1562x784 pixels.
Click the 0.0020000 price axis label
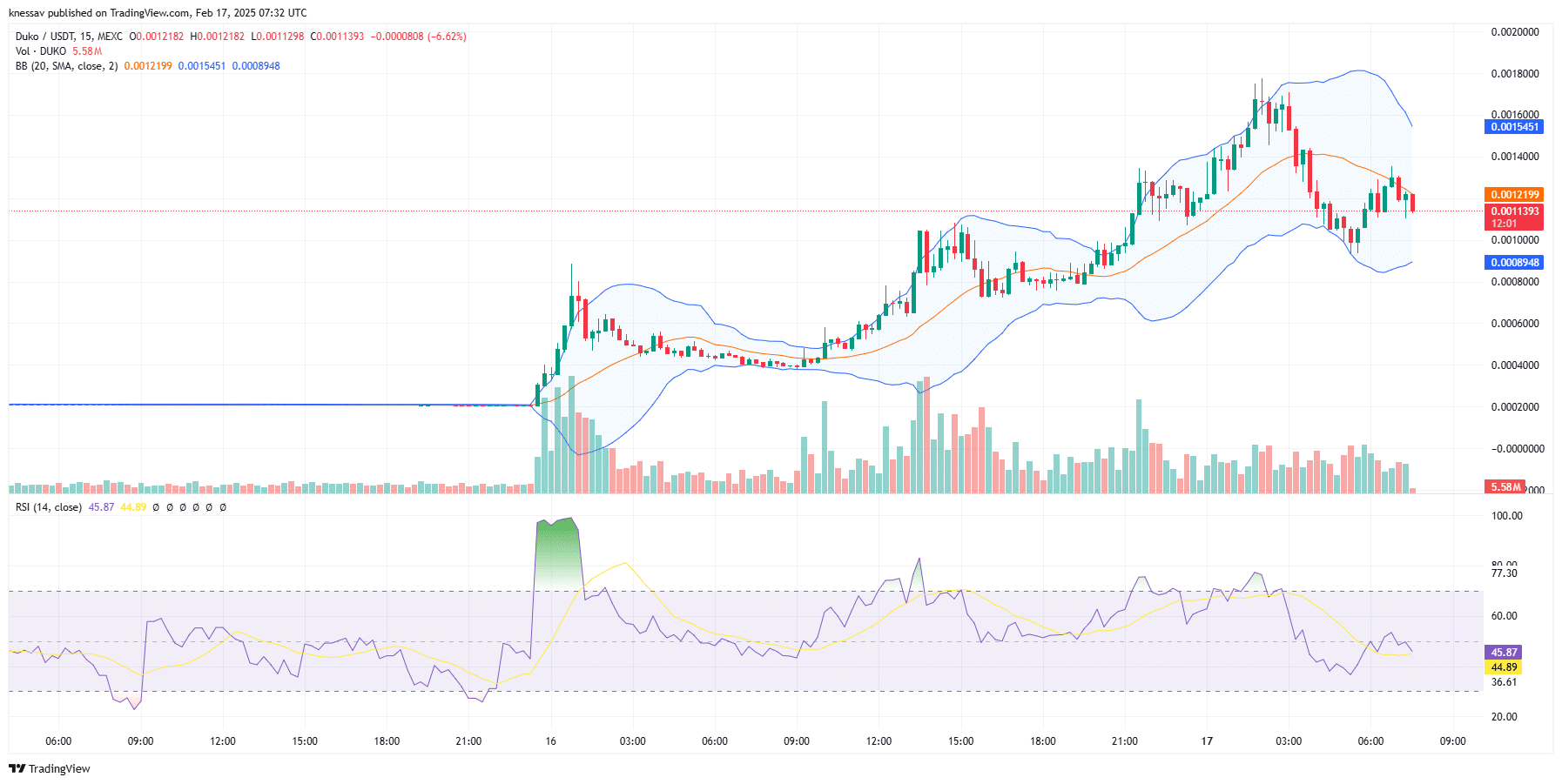click(x=1515, y=32)
